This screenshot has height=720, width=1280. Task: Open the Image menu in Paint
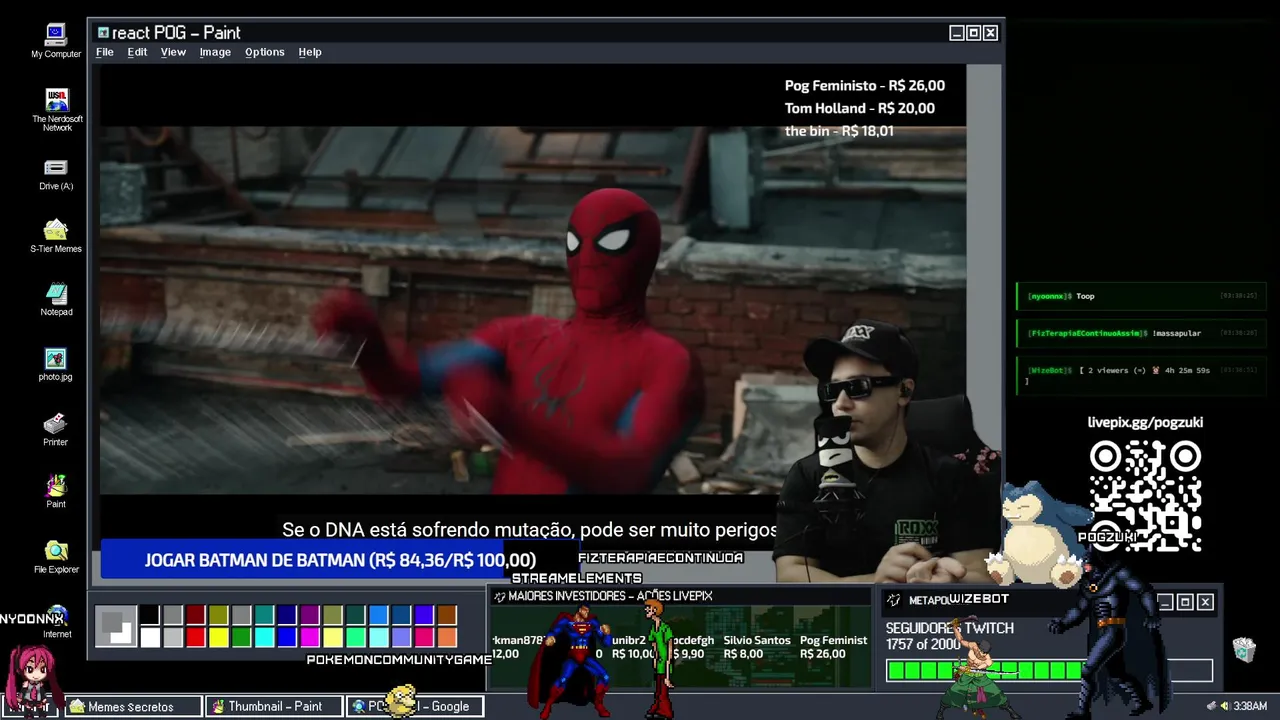point(215,52)
